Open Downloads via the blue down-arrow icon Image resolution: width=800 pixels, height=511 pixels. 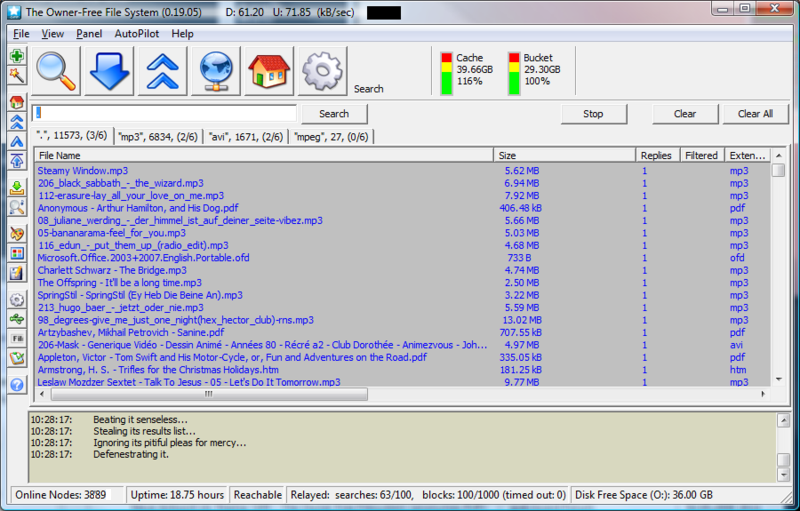[111, 71]
